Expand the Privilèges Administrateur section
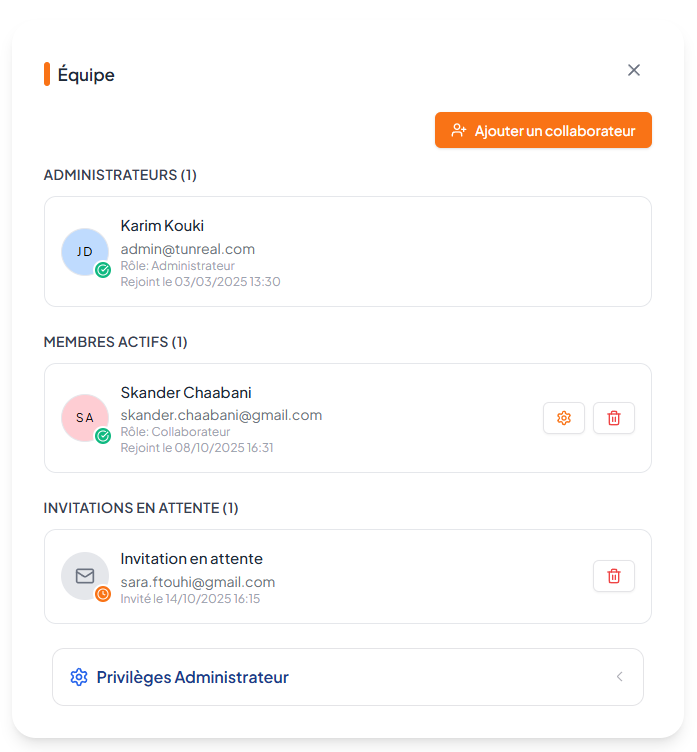Image resolution: width=697 pixels, height=752 pixels. coord(192,677)
